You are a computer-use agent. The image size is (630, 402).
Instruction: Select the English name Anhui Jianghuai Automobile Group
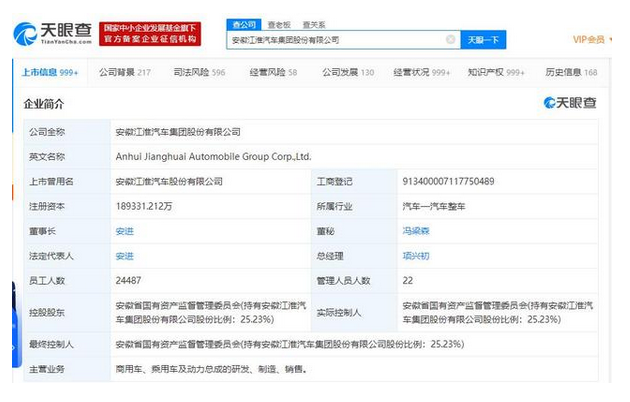(213, 157)
